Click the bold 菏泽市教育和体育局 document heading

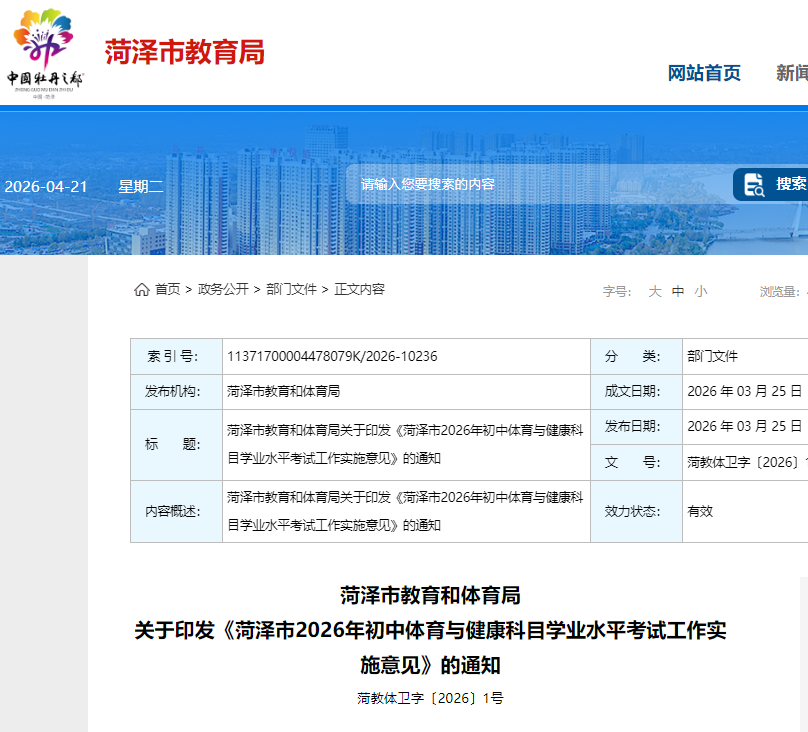pyautogui.click(x=430, y=596)
